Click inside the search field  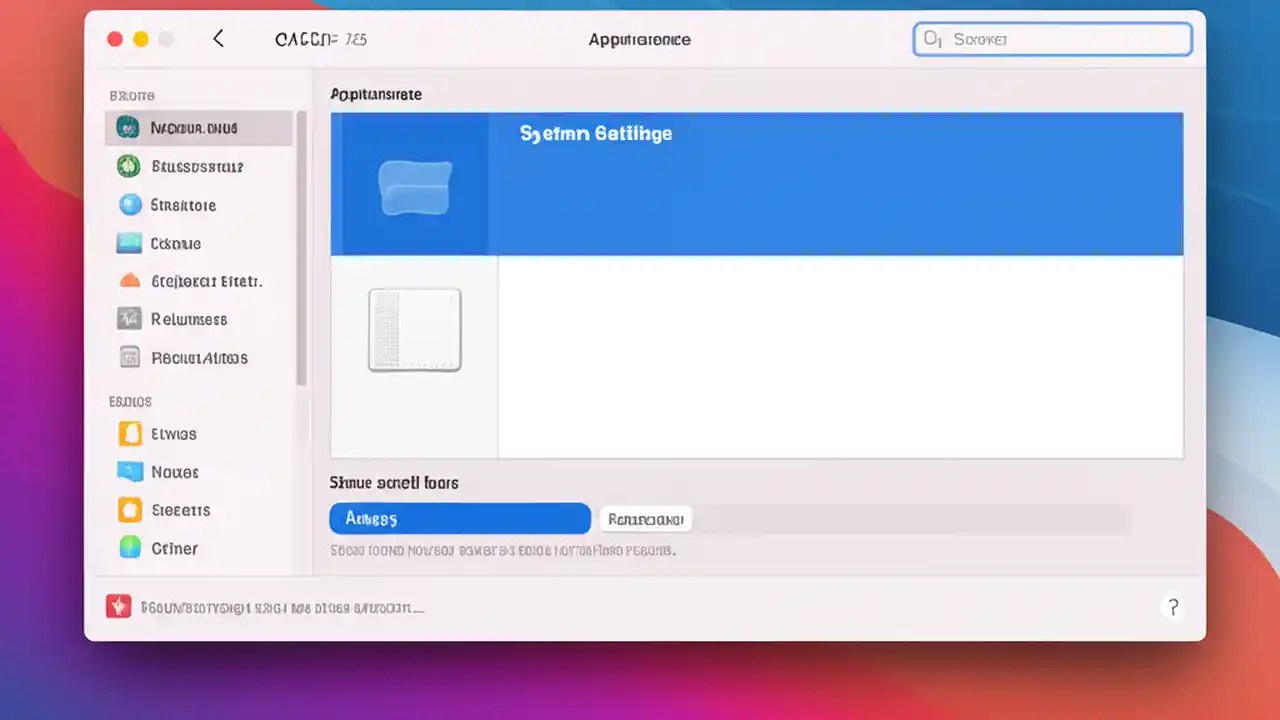(1052, 39)
